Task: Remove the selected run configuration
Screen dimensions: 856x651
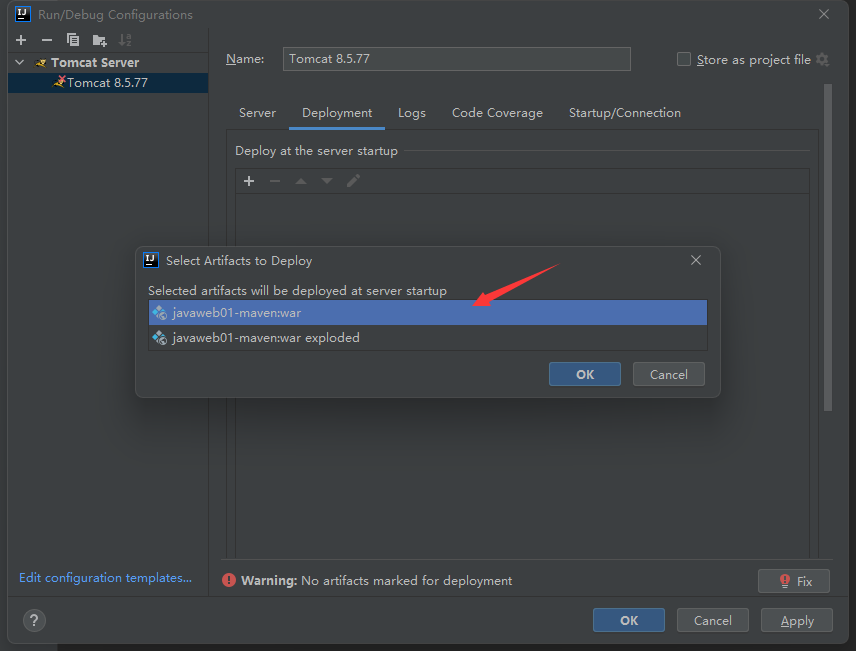Action: pyautogui.click(x=46, y=40)
